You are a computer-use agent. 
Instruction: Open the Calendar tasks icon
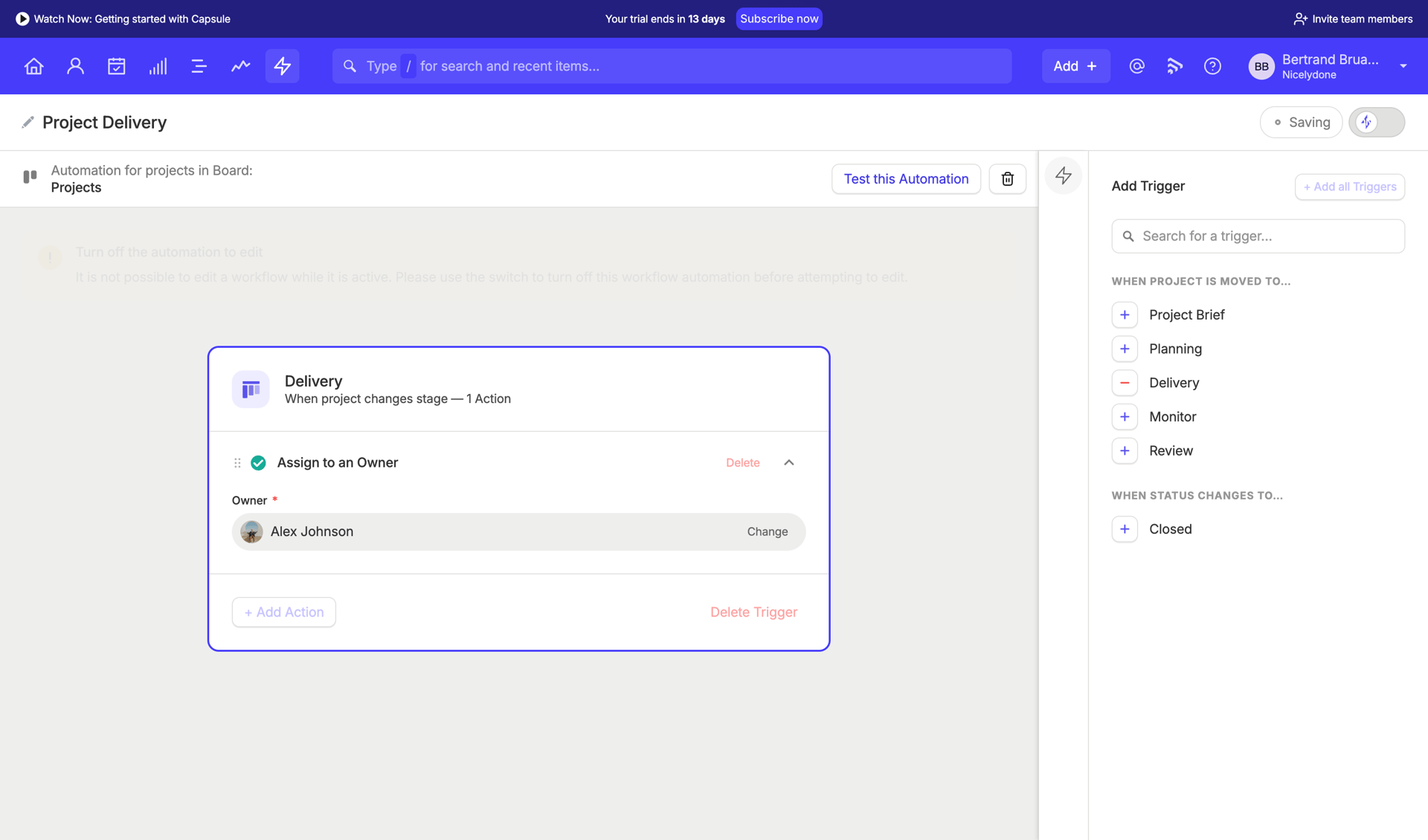[x=116, y=65]
